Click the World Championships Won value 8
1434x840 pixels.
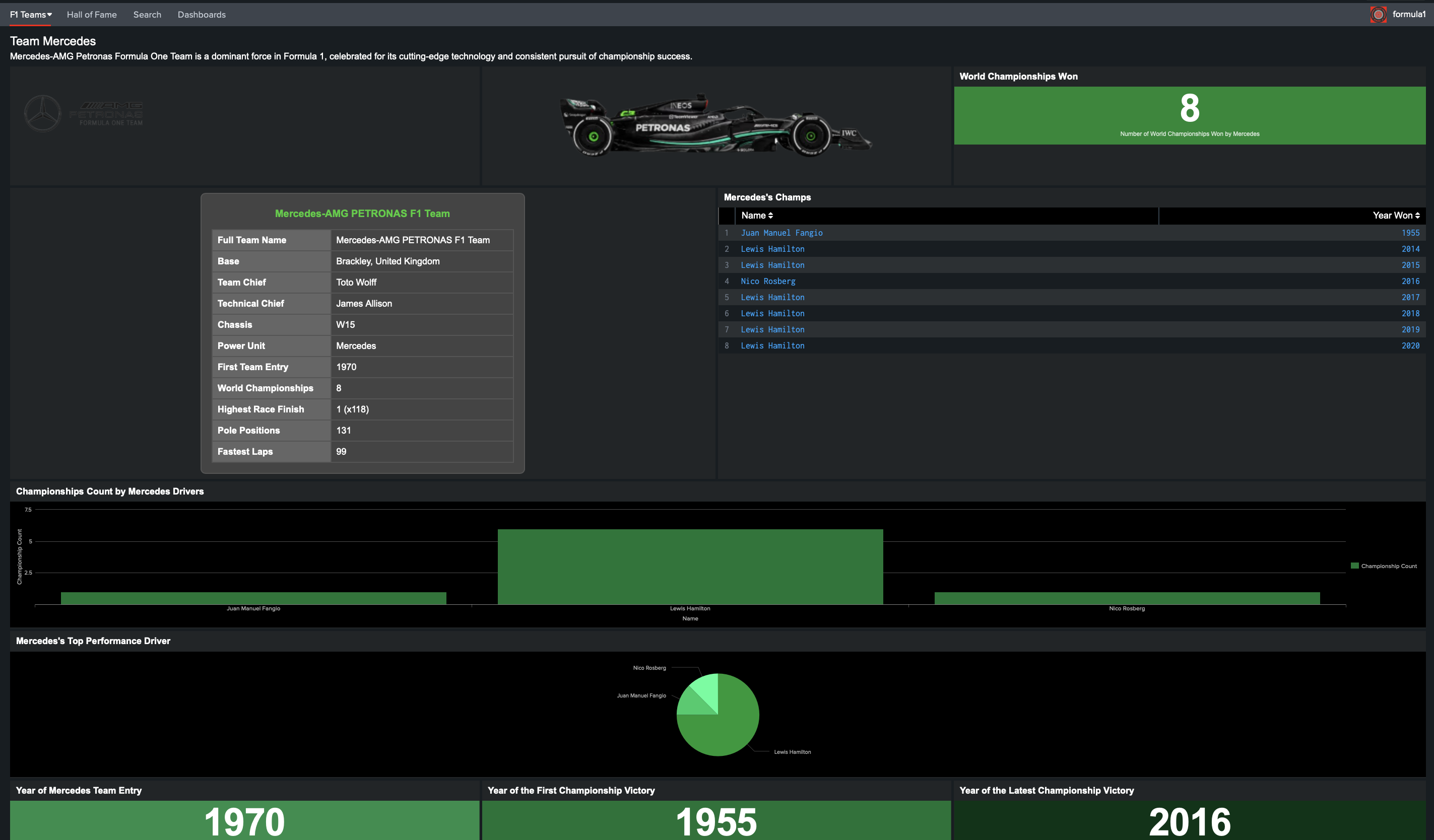pyautogui.click(x=1189, y=108)
